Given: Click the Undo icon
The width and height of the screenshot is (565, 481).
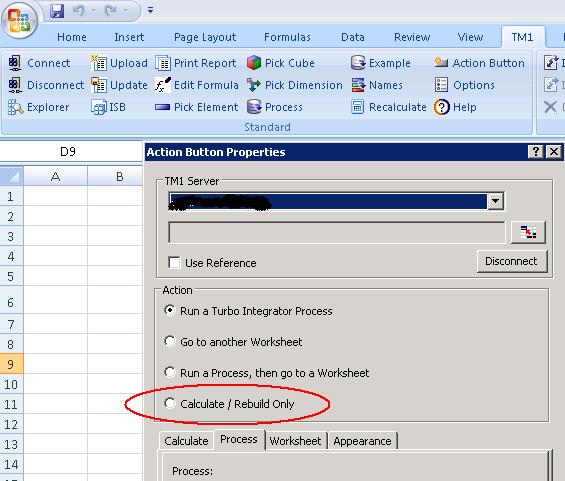Looking at the screenshot, I should [79, 11].
